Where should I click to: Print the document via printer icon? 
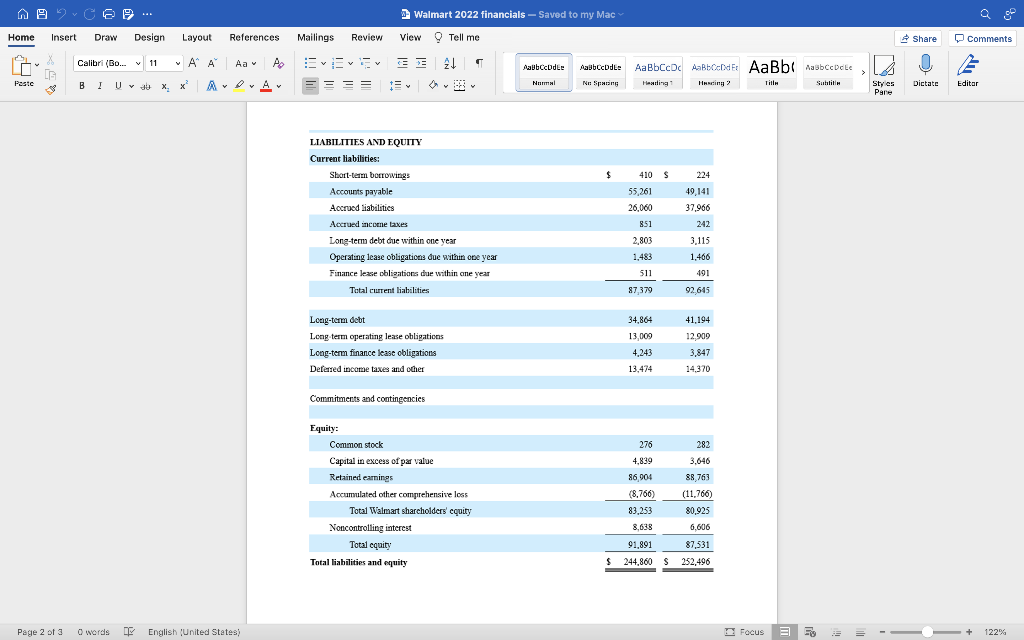[109, 14]
